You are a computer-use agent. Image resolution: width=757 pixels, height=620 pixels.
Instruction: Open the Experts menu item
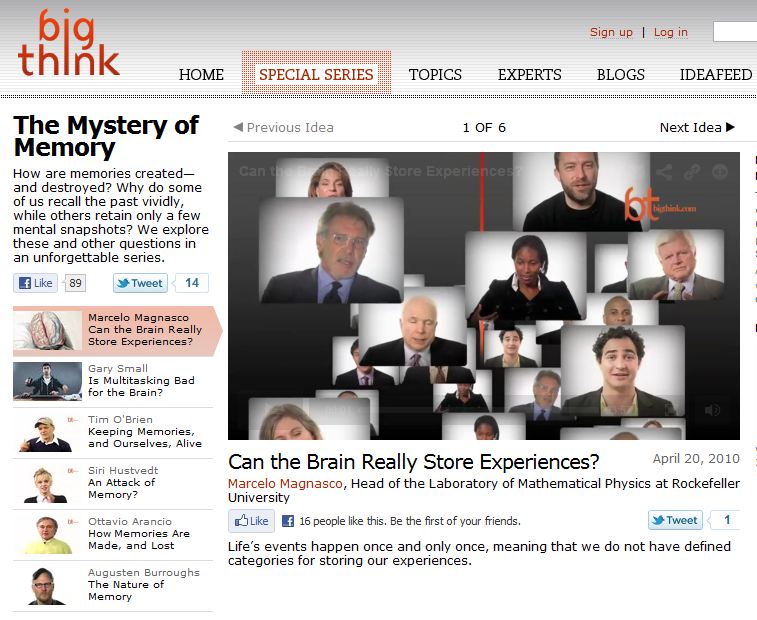tap(530, 74)
